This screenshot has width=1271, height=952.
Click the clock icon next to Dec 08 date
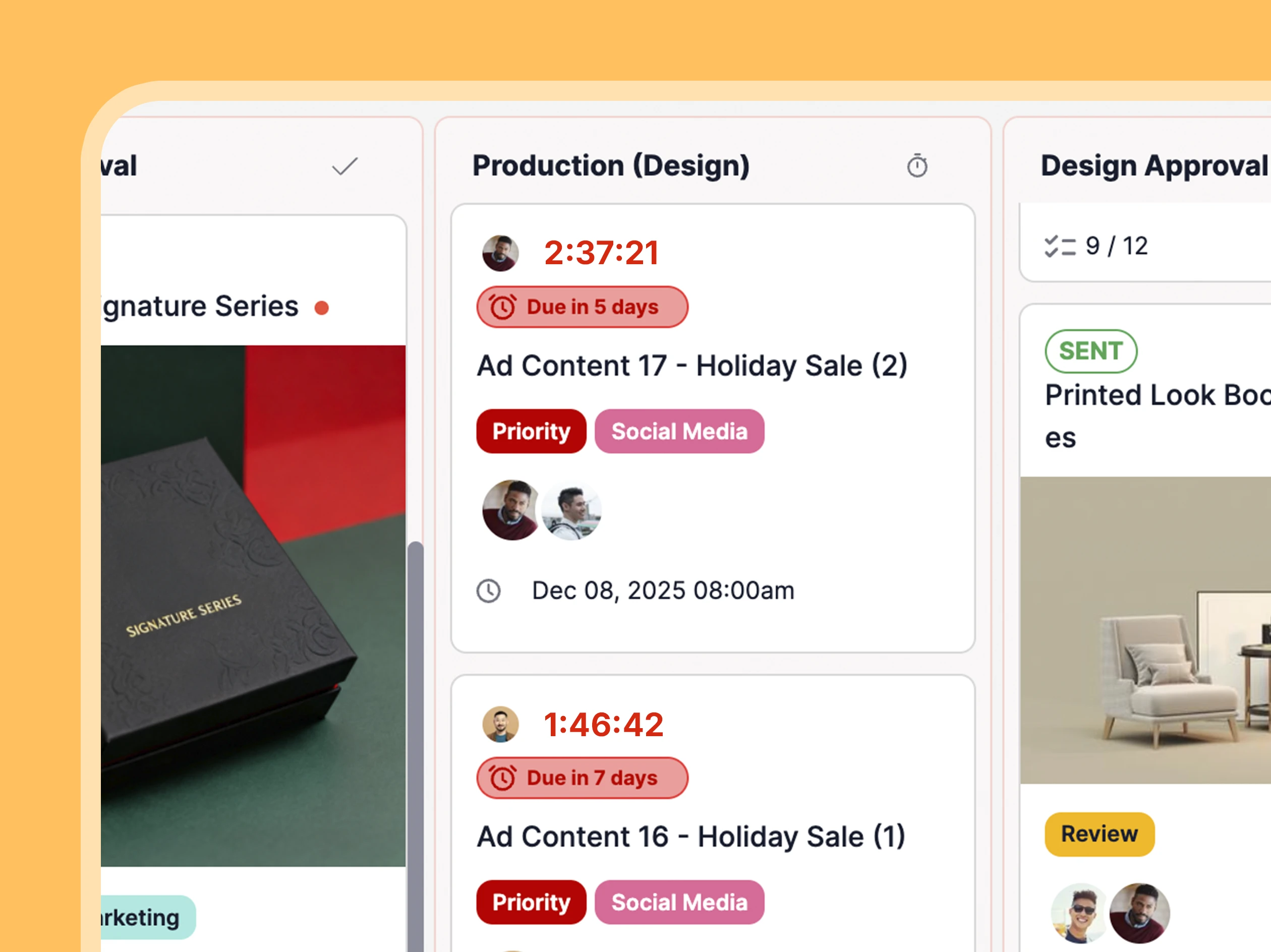488,590
